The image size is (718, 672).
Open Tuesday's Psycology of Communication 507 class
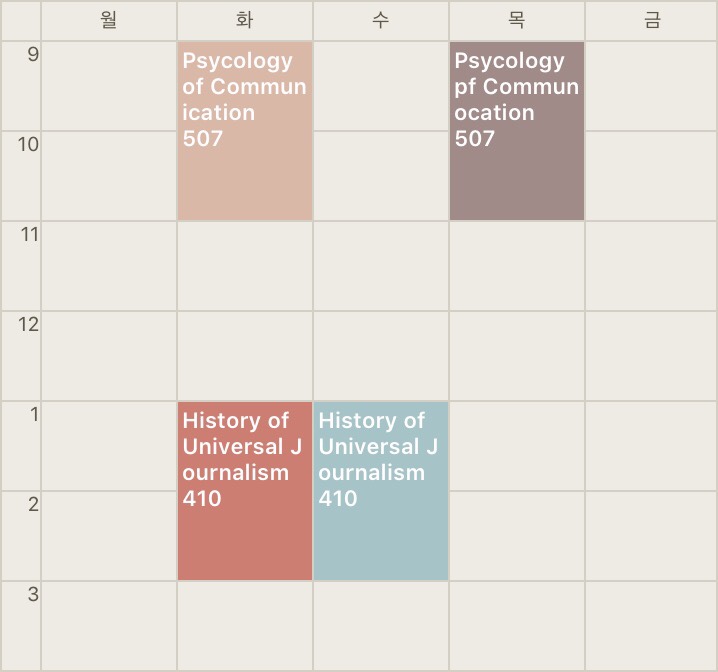[x=245, y=131]
